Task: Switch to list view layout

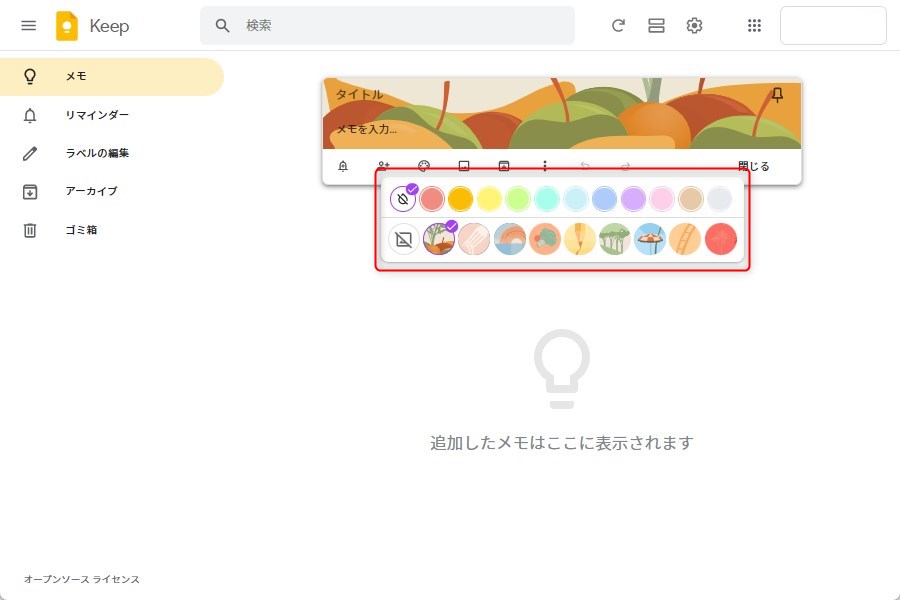Action: click(656, 25)
